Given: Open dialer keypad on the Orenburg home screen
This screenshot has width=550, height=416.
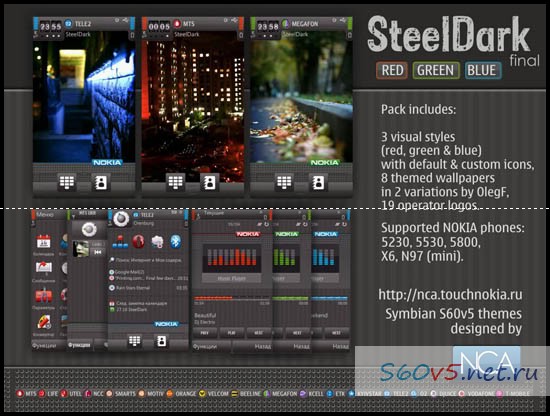Looking at the screenshot, I should [x=135, y=341].
